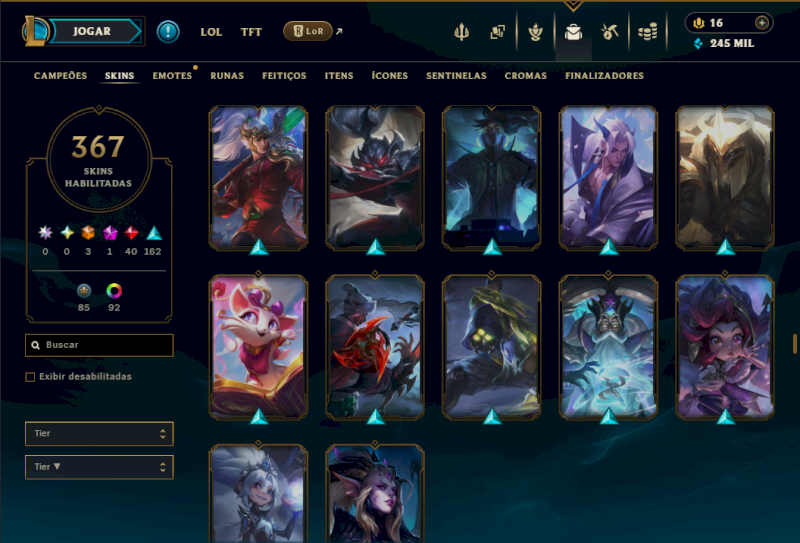The height and width of the screenshot is (543, 800).
Task: Switch to the Campeões tab
Action: pyautogui.click(x=60, y=76)
